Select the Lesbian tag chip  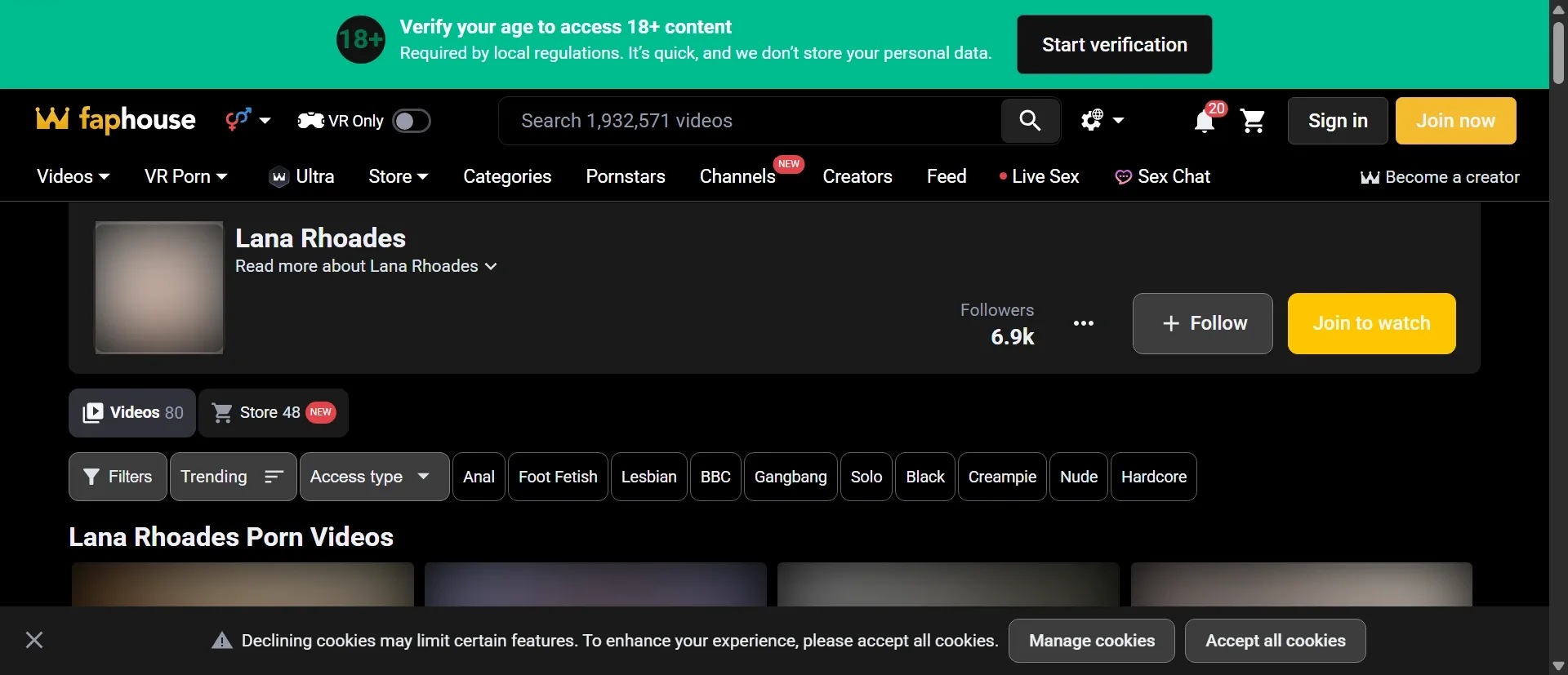point(649,477)
